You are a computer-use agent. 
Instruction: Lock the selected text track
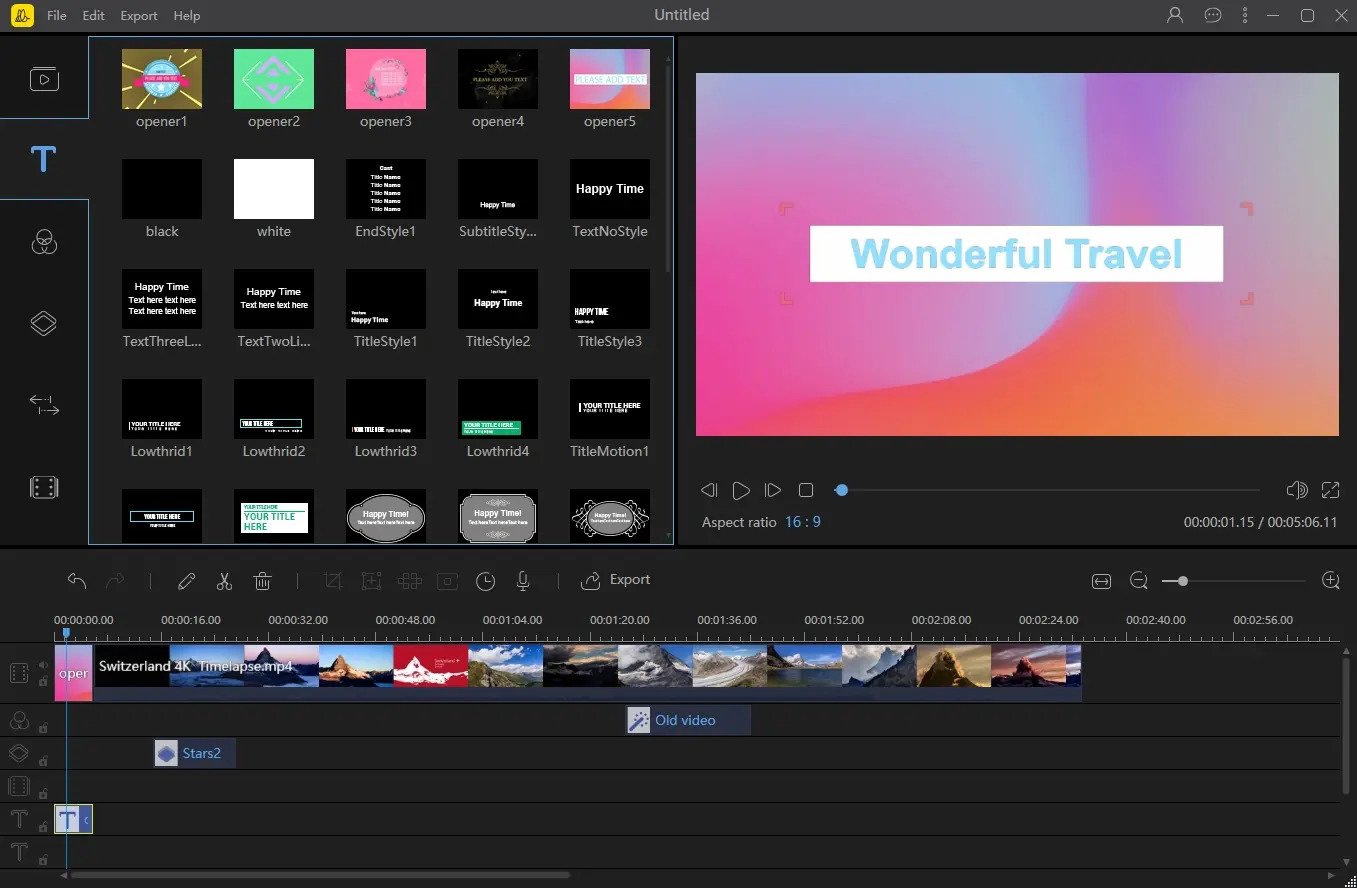click(43, 826)
